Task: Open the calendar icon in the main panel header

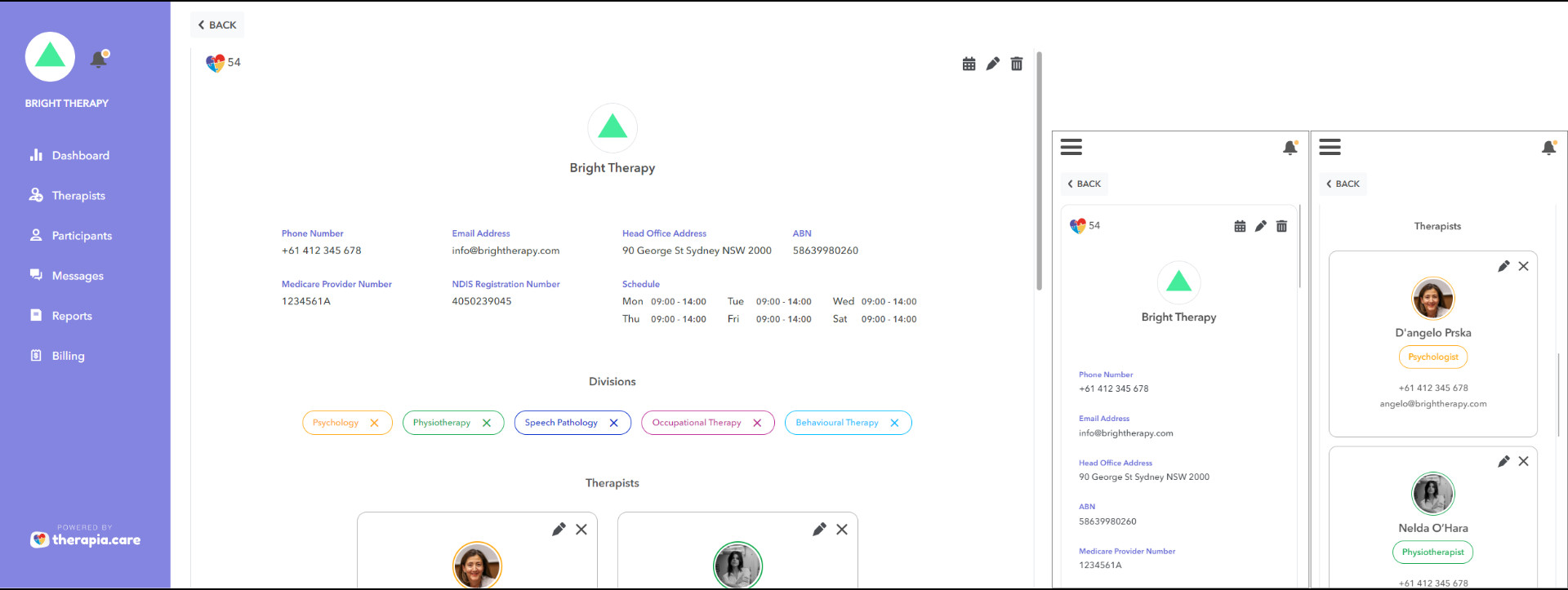Action: [x=969, y=64]
